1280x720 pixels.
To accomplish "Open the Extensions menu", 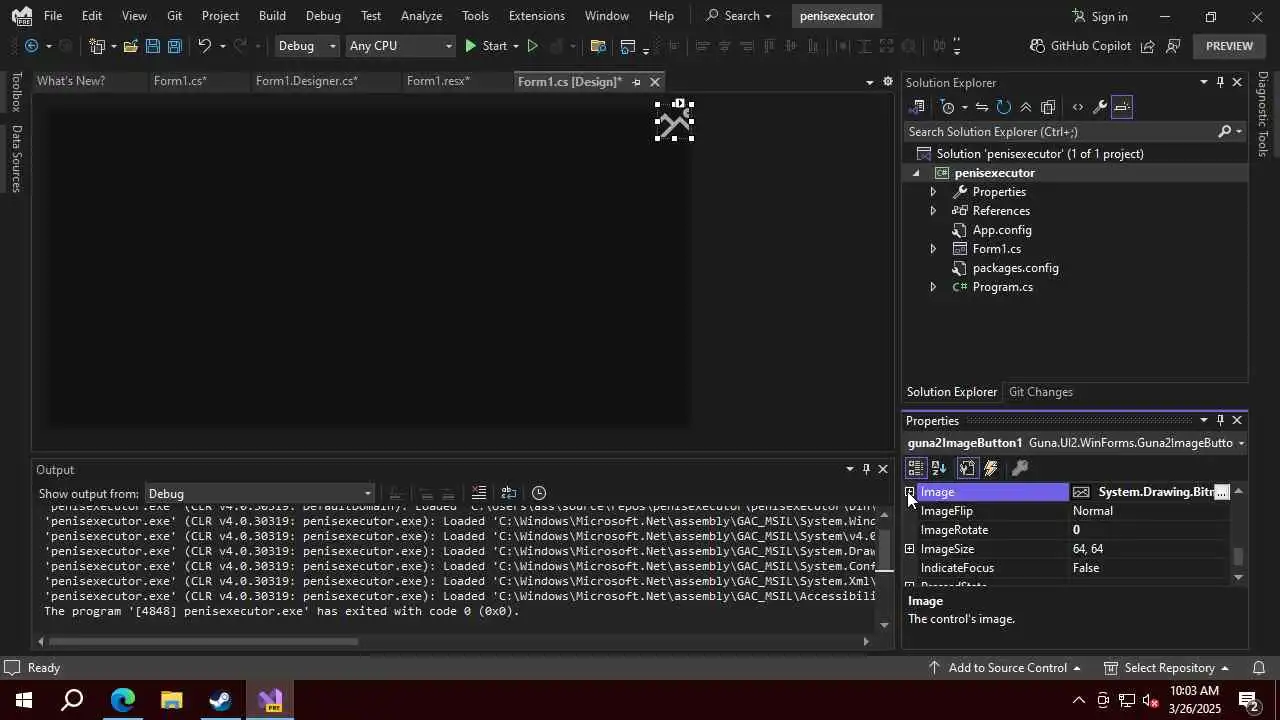I will coord(536,16).
